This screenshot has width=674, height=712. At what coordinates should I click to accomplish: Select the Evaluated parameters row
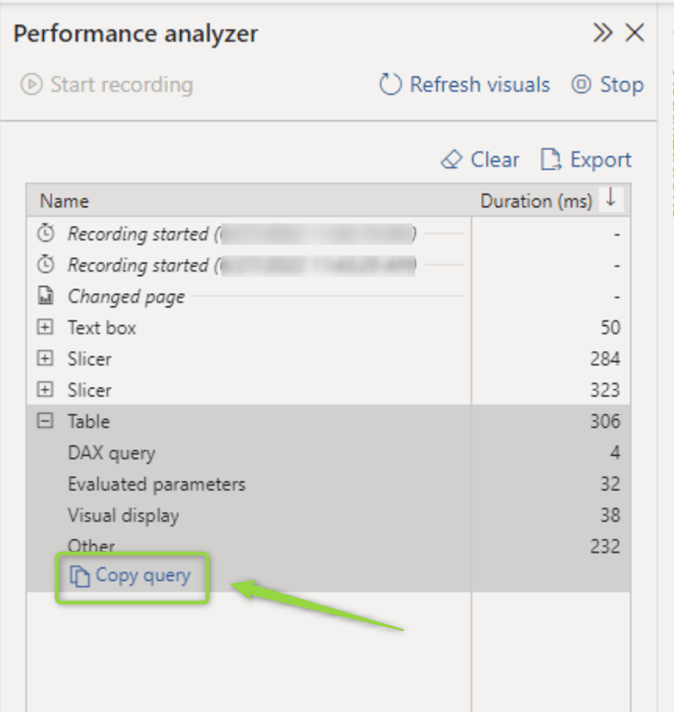click(x=156, y=484)
